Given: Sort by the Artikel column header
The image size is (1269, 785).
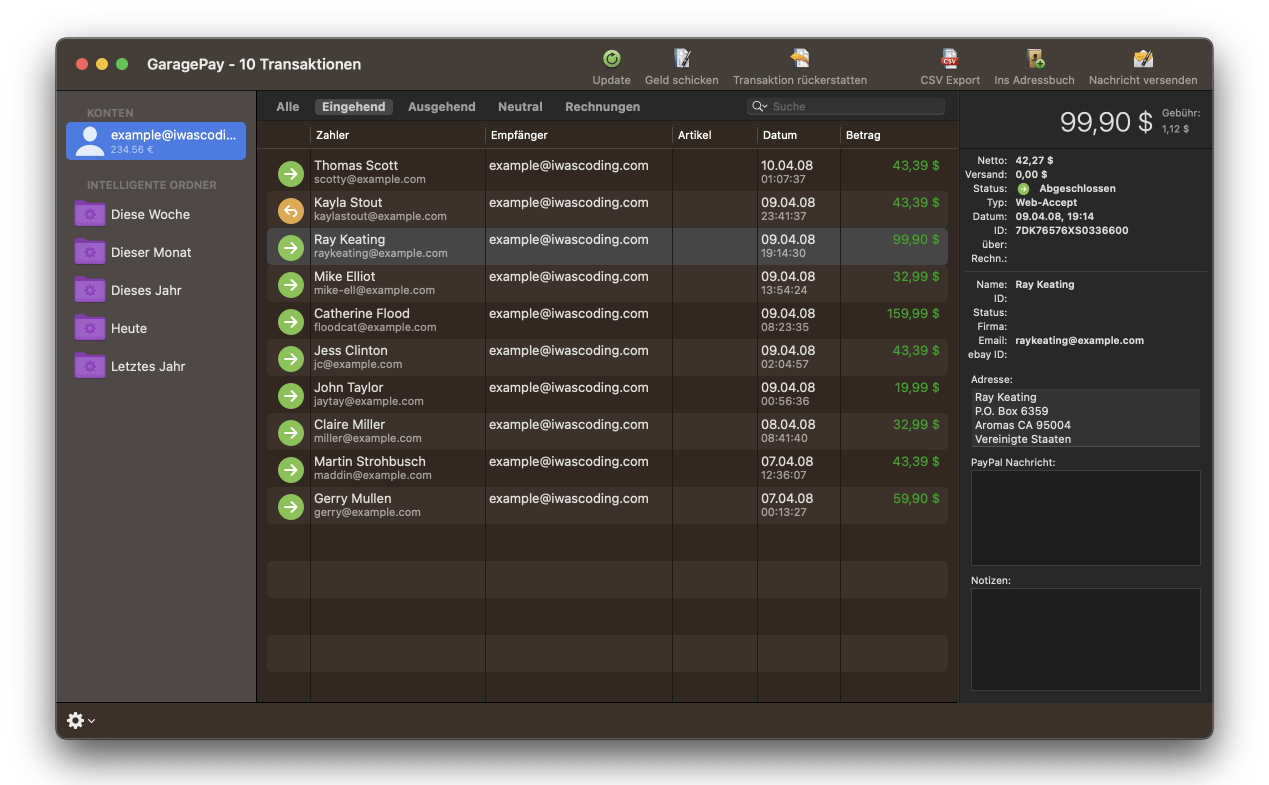Looking at the screenshot, I should pos(715,135).
